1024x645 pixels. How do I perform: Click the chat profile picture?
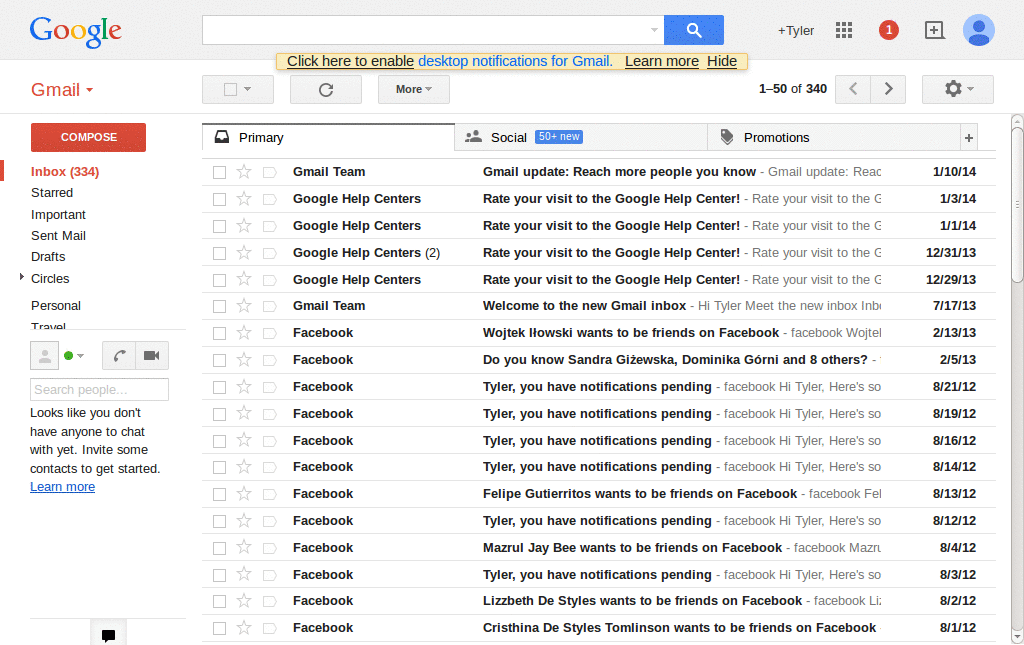44,356
